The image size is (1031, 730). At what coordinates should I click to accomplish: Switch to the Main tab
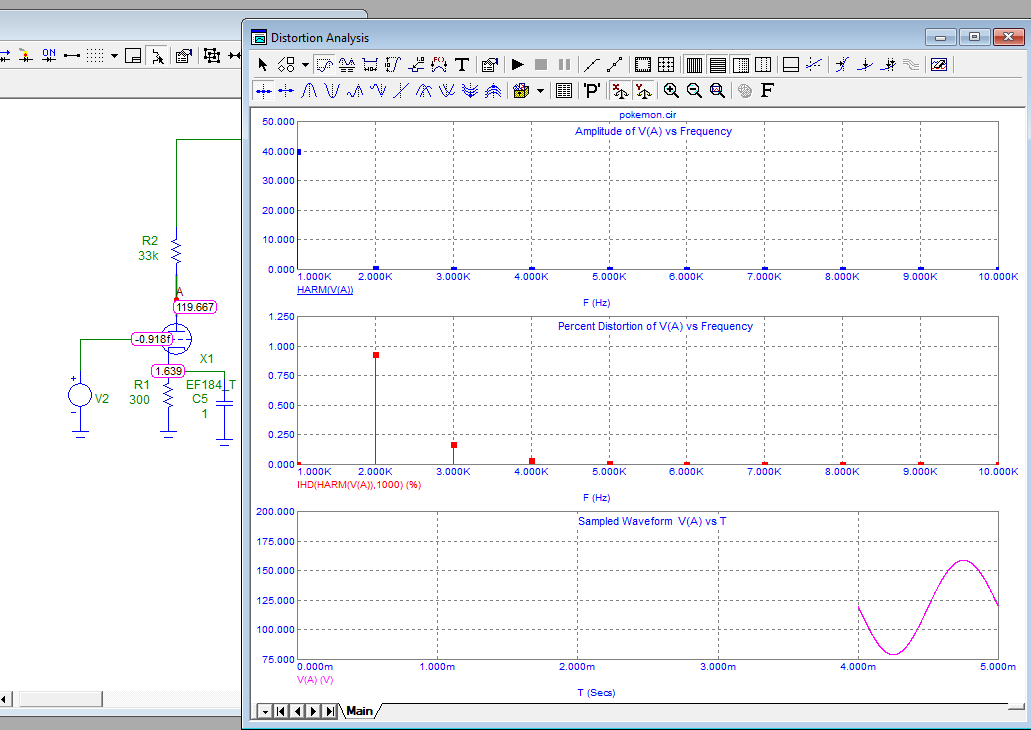click(359, 711)
